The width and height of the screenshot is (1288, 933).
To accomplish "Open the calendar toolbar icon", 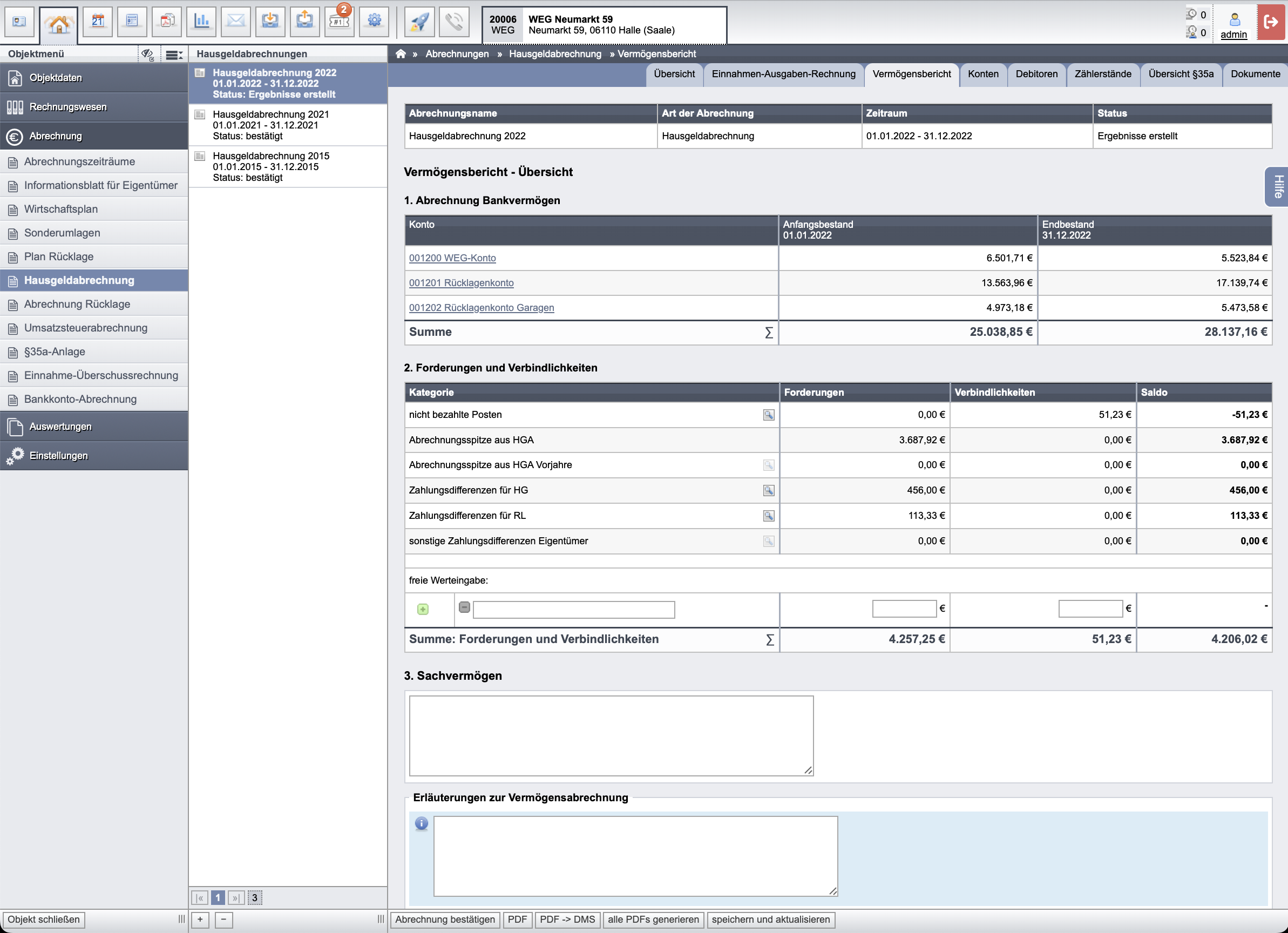I will [98, 22].
